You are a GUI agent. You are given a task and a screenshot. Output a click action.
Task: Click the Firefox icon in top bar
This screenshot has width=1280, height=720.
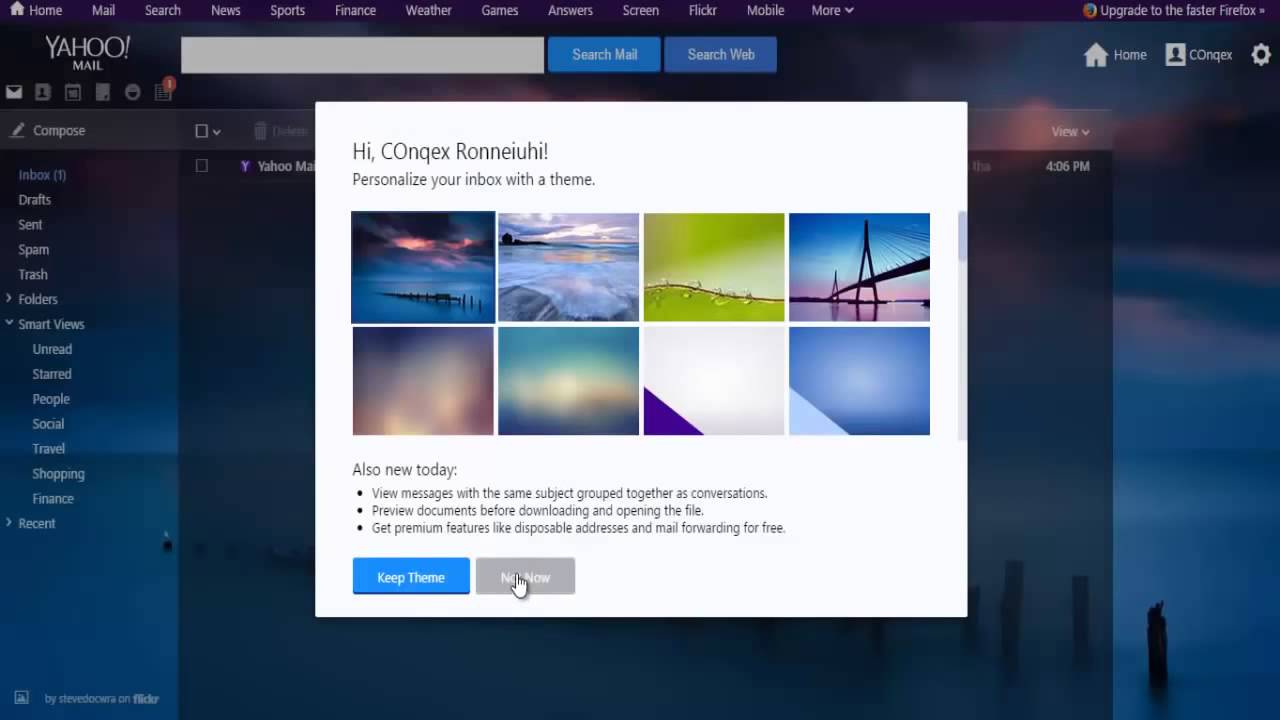click(x=1089, y=10)
